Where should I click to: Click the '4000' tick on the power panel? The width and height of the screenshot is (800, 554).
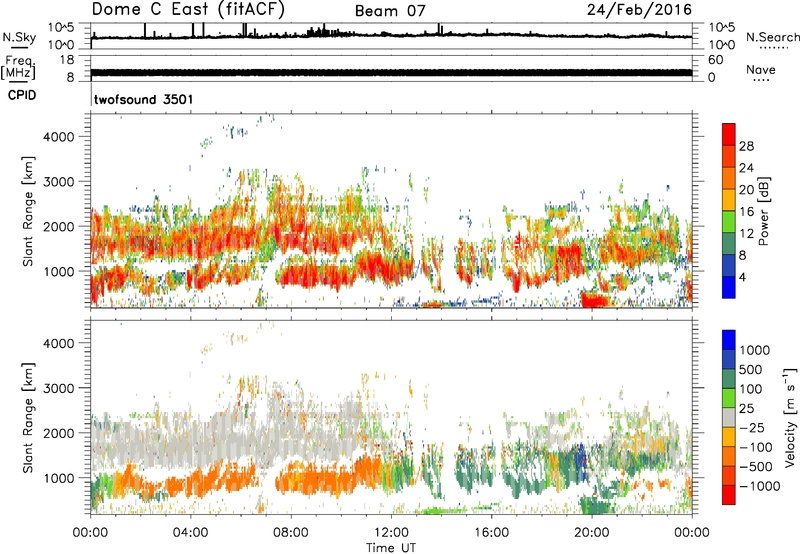pyautogui.click(x=59, y=137)
